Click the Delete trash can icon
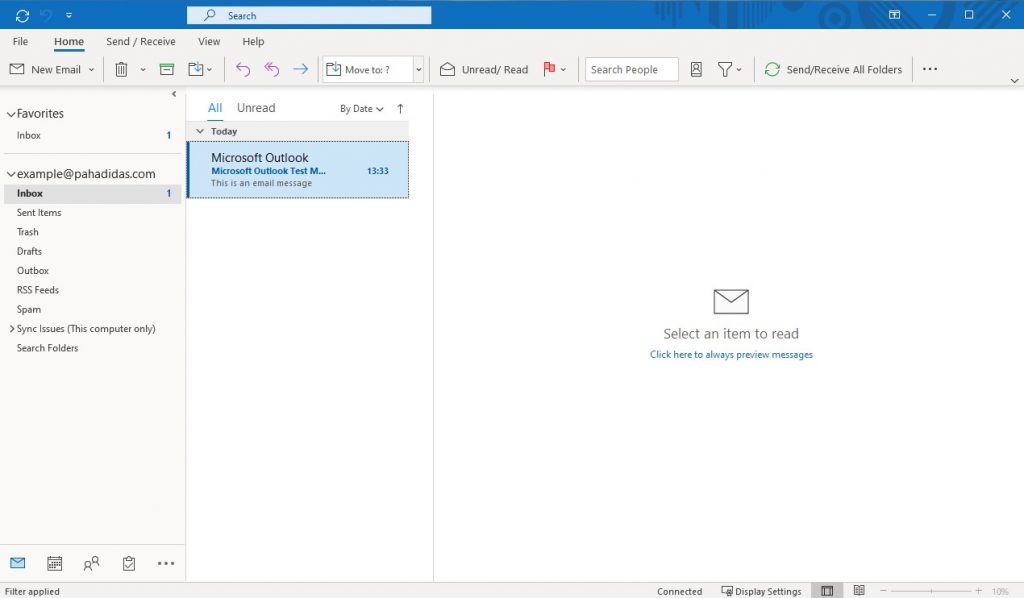1024x598 pixels. (121, 70)
